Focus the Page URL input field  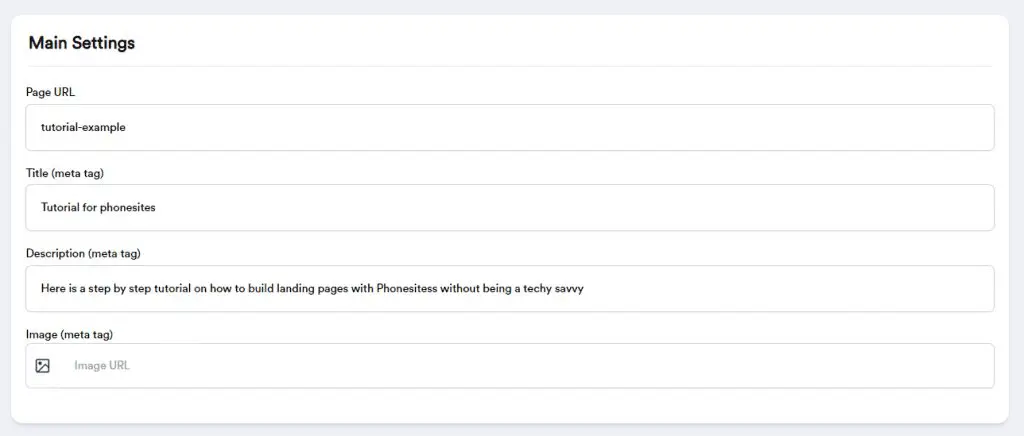[510, 128]
